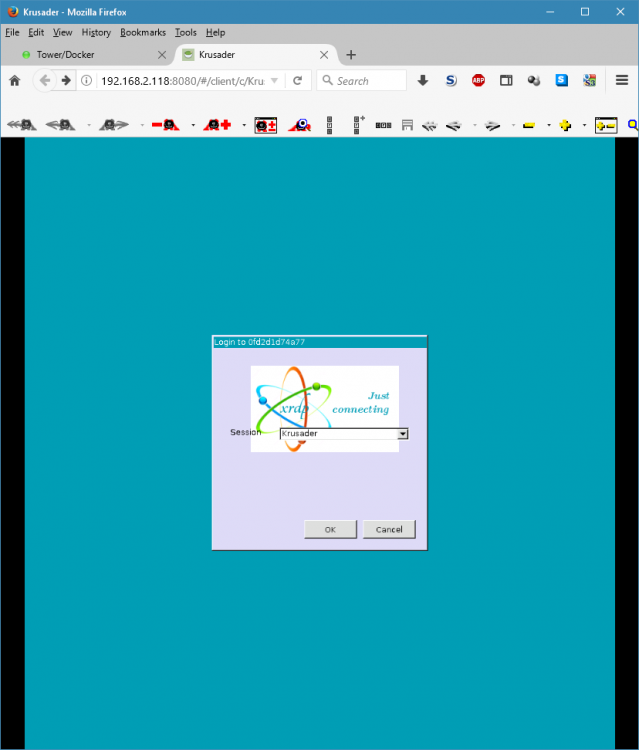This screenshot has height=750, width=639.
Task: Click the yellow plus icon
Action: tap(565, 125)
